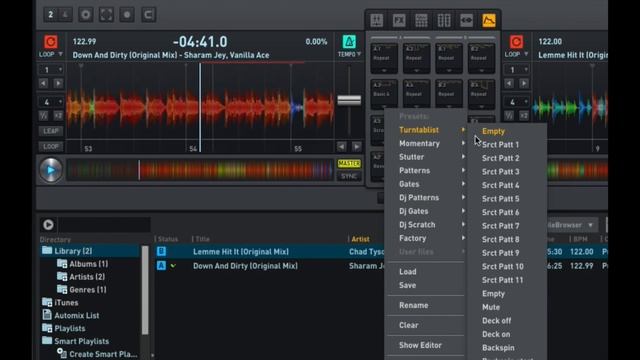This screenshot has height=360, width=640.
Task: Open deck A LOOP mode dropdown arrow
Action: [60, 54]
